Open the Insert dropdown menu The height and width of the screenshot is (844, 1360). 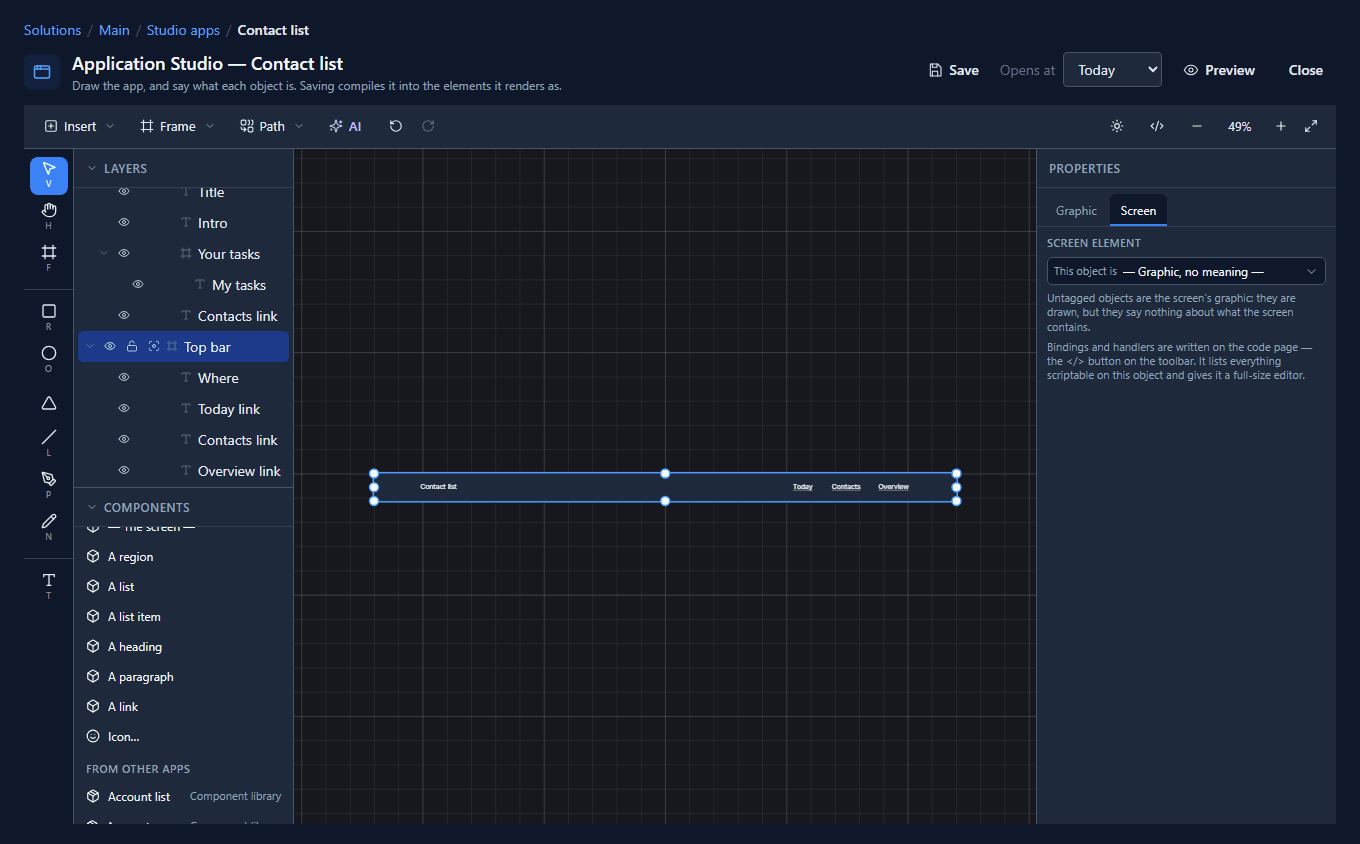[x=80, y=126]
